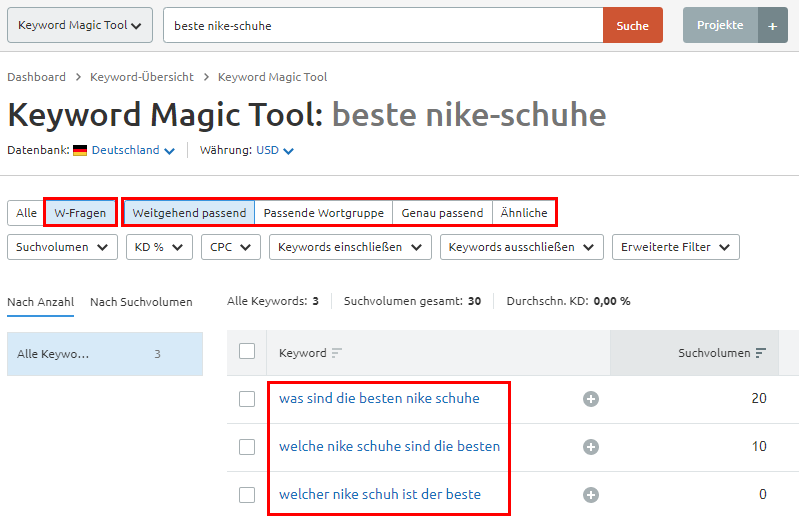Open keyword 'welche nike schuhe sind die besten'
The image size is (799, 520).
tap(389, 446)
